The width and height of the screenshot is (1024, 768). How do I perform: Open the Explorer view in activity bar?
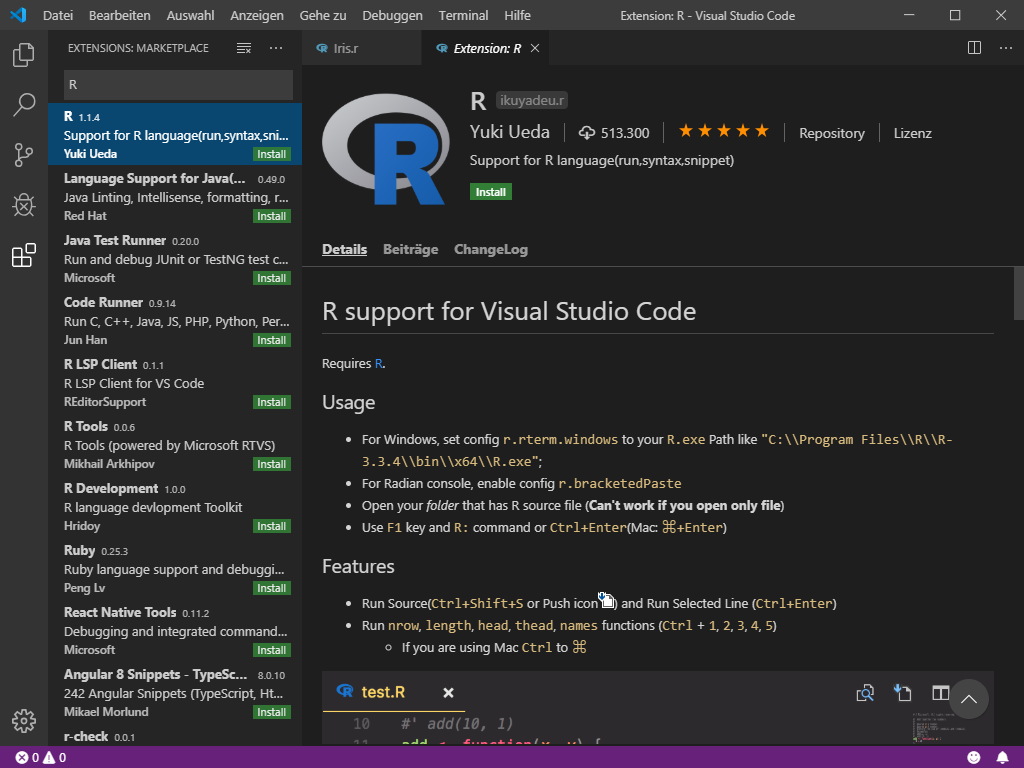click(24, 55)
